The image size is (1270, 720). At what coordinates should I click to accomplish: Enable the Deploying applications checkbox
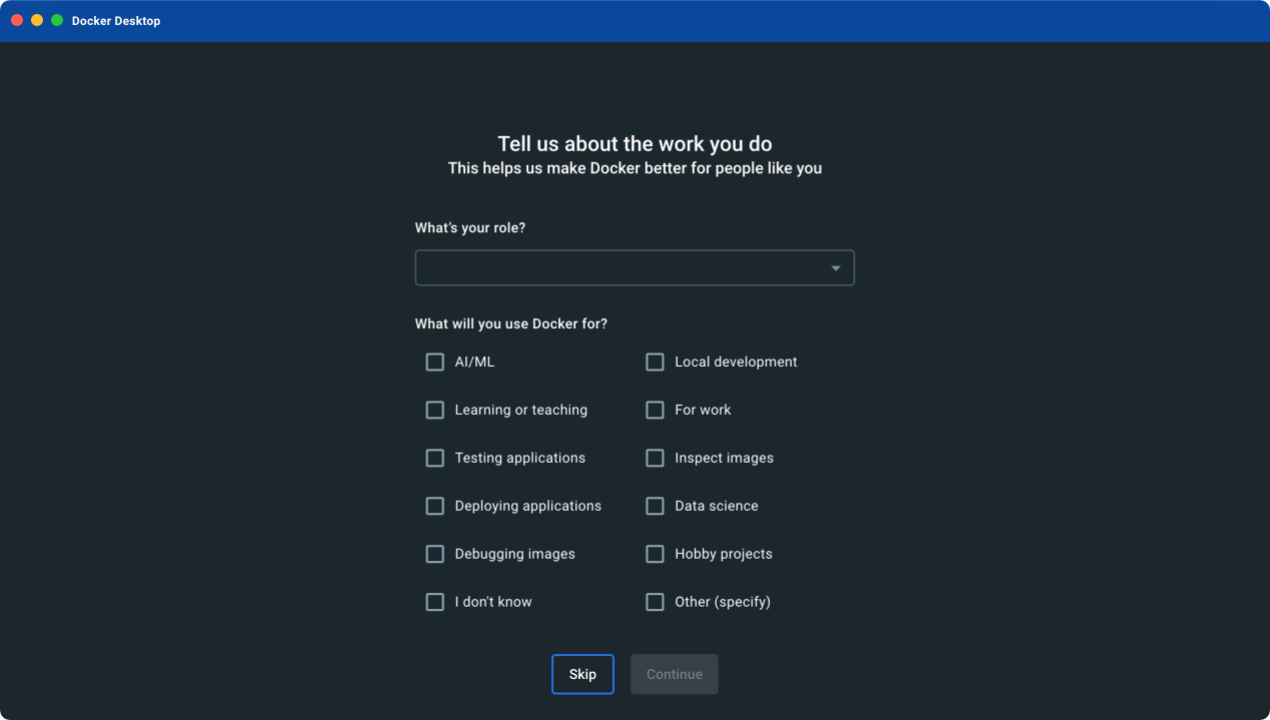(x=435, y=506)
